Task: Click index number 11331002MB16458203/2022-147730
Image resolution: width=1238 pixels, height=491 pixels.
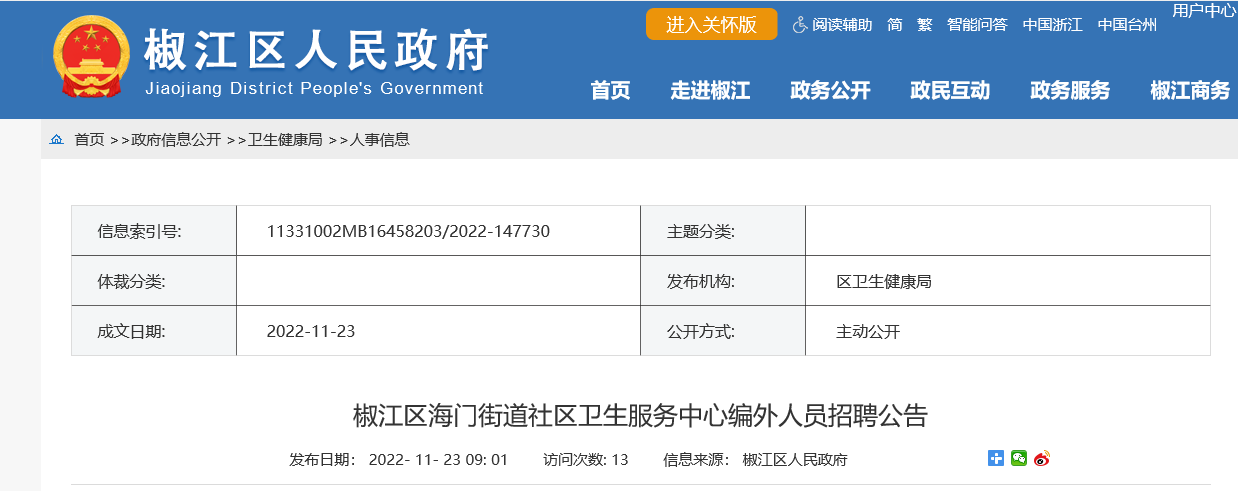Action: (x=408, y=231)
